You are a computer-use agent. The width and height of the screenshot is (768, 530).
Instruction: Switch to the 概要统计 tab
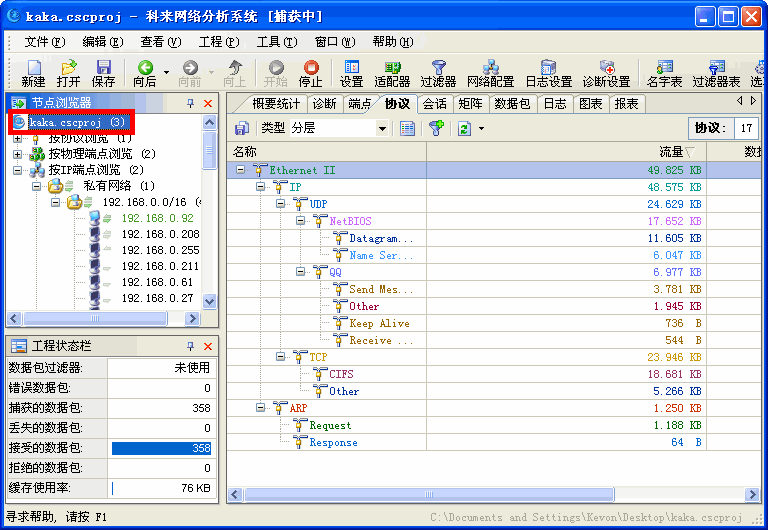(276, 103)
